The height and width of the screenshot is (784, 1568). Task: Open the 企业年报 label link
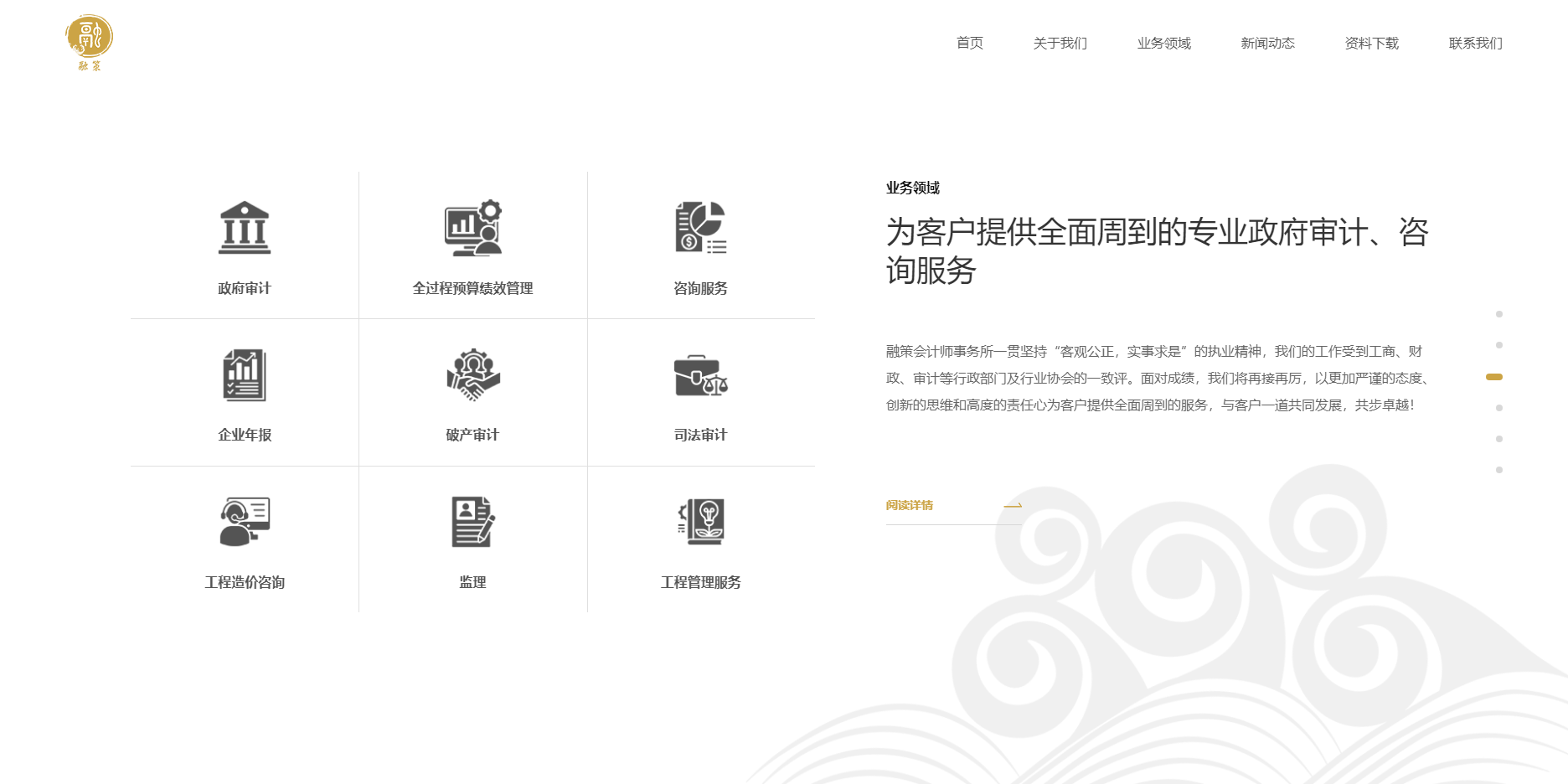click(x=245, y=435)
